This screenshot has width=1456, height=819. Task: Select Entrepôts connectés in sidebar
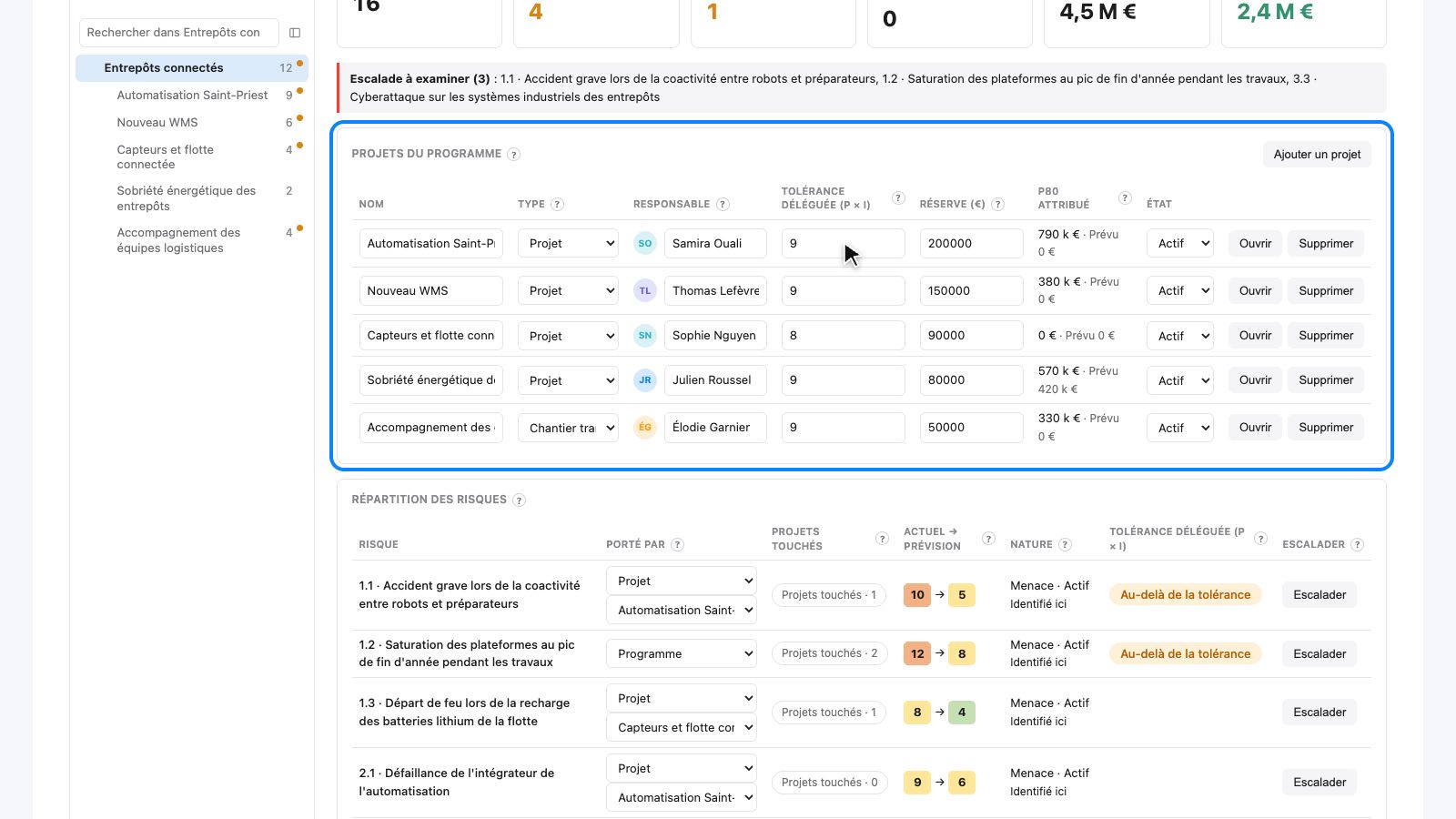click(192, 68)
